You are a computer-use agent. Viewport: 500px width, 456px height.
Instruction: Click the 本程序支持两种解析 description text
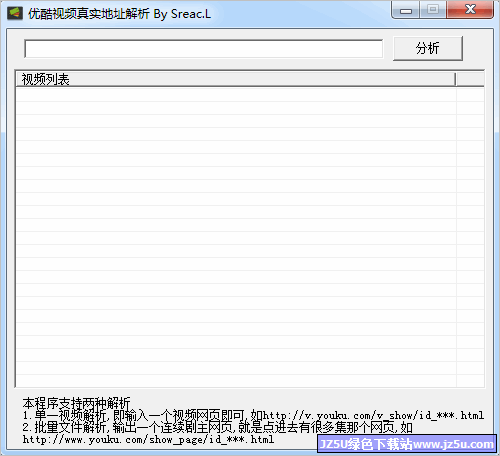[76, 403]
